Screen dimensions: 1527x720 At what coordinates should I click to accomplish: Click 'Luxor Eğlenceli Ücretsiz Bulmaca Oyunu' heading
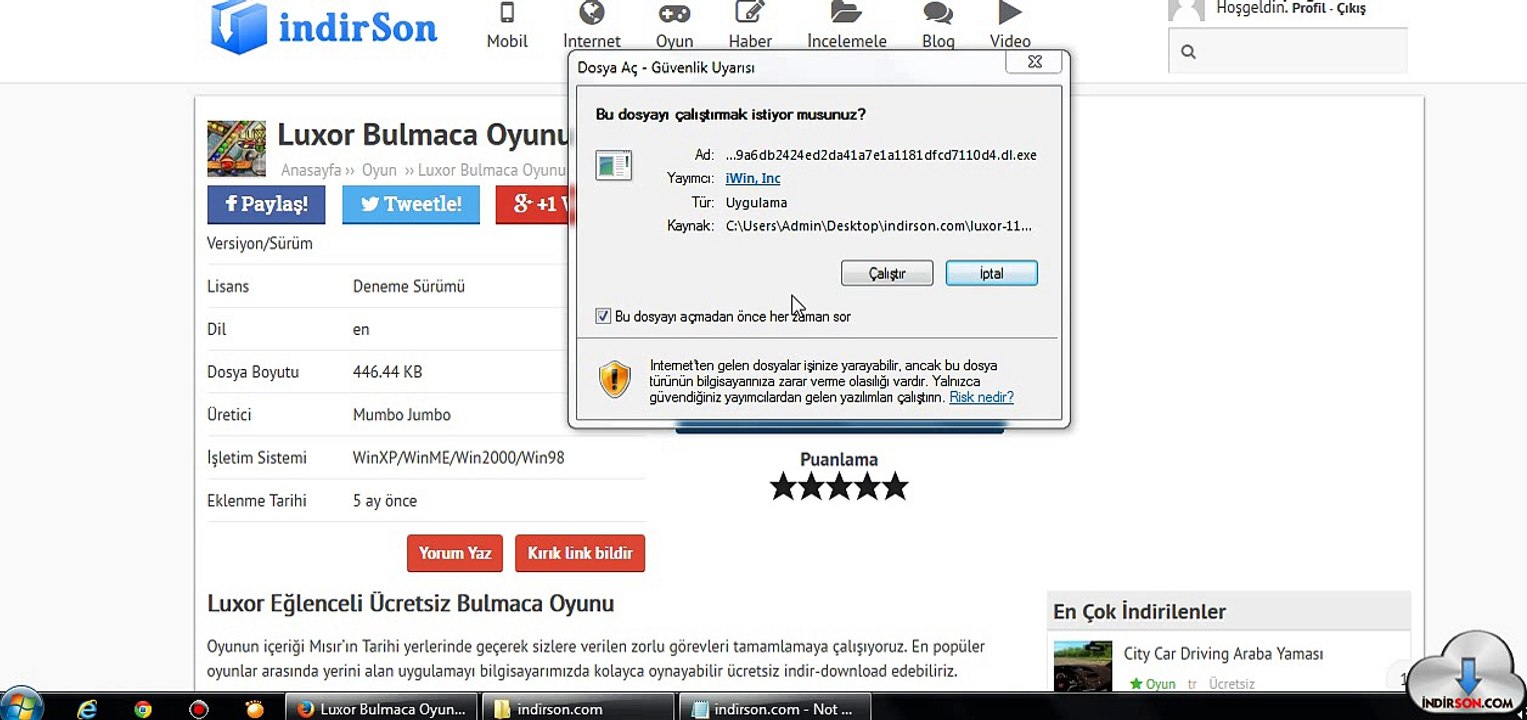coord(410,604)
